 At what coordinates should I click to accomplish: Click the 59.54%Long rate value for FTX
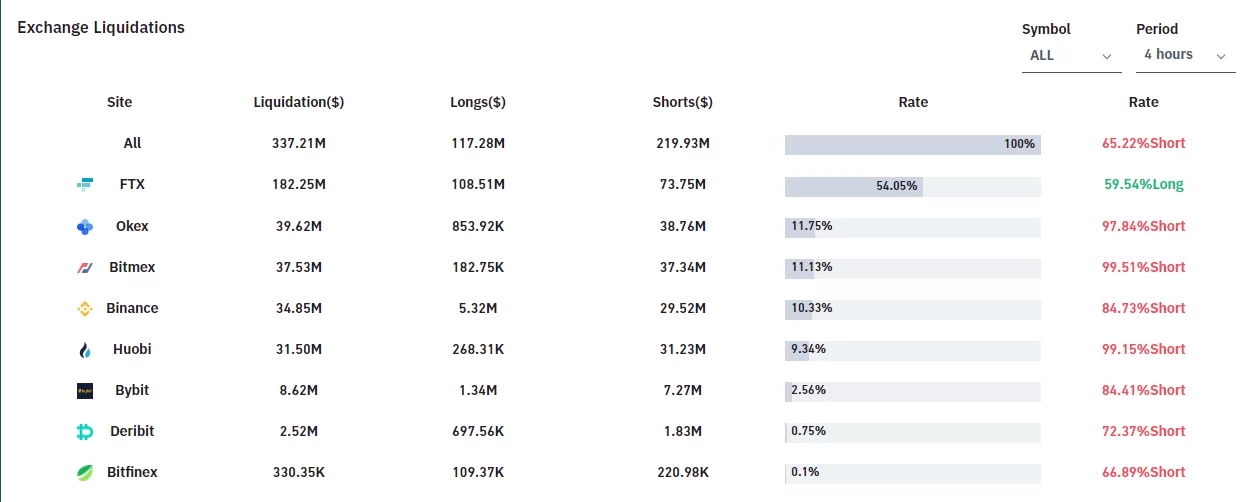tap(1143, 185)
